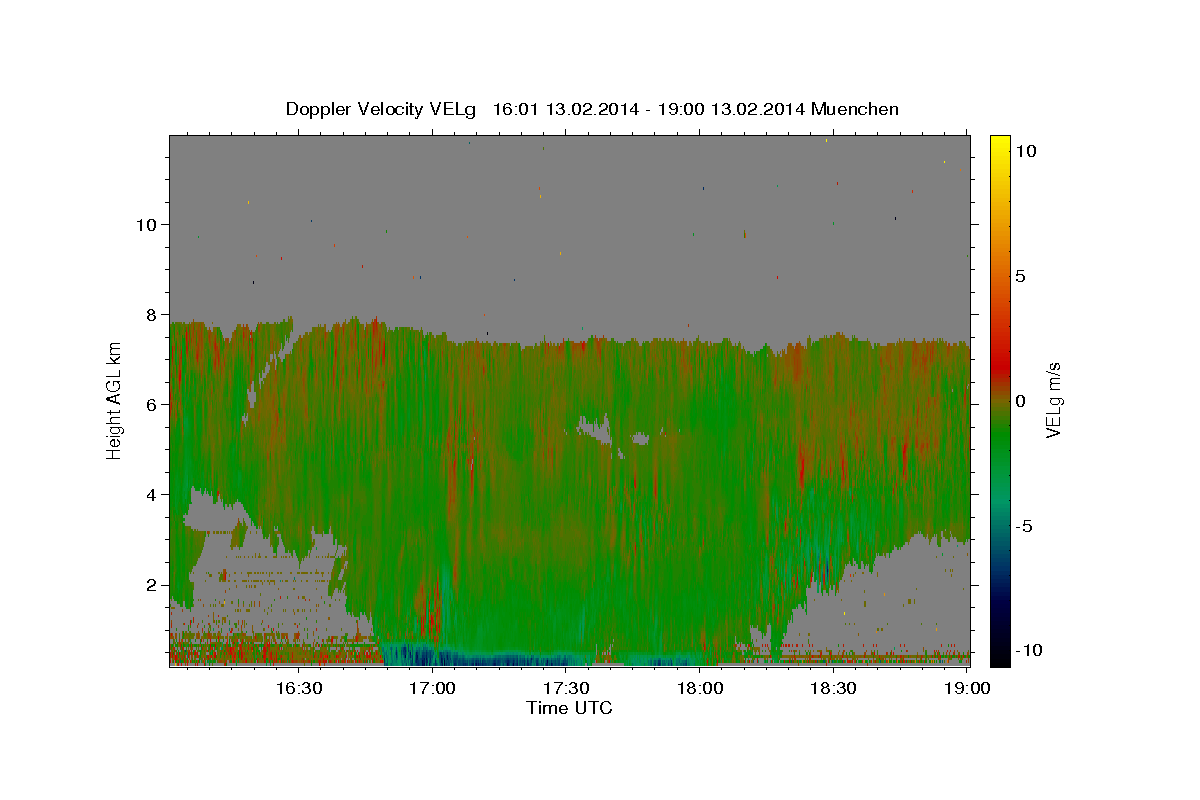Click the height label 8 on y-axis
The image size is (1200, 800).
(x=152, y=314)
